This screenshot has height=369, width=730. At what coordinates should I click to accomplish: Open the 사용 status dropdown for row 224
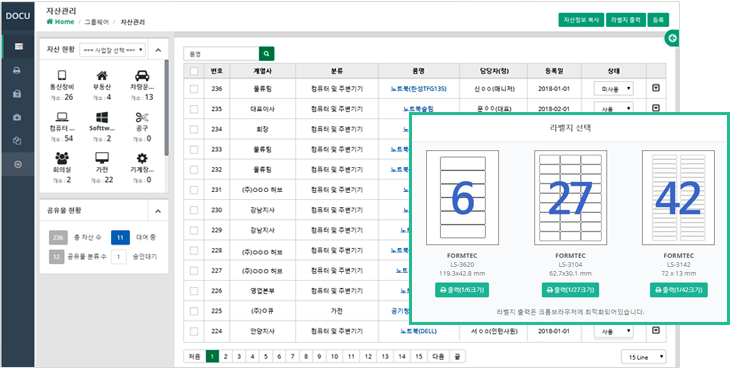(614, 331)
